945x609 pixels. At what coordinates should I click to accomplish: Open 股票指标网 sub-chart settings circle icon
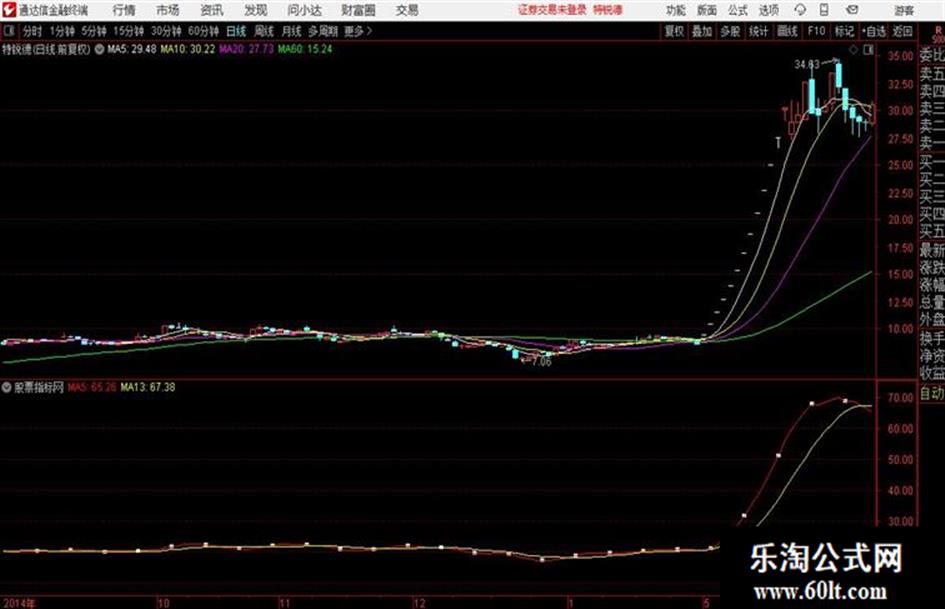[7, 387]
